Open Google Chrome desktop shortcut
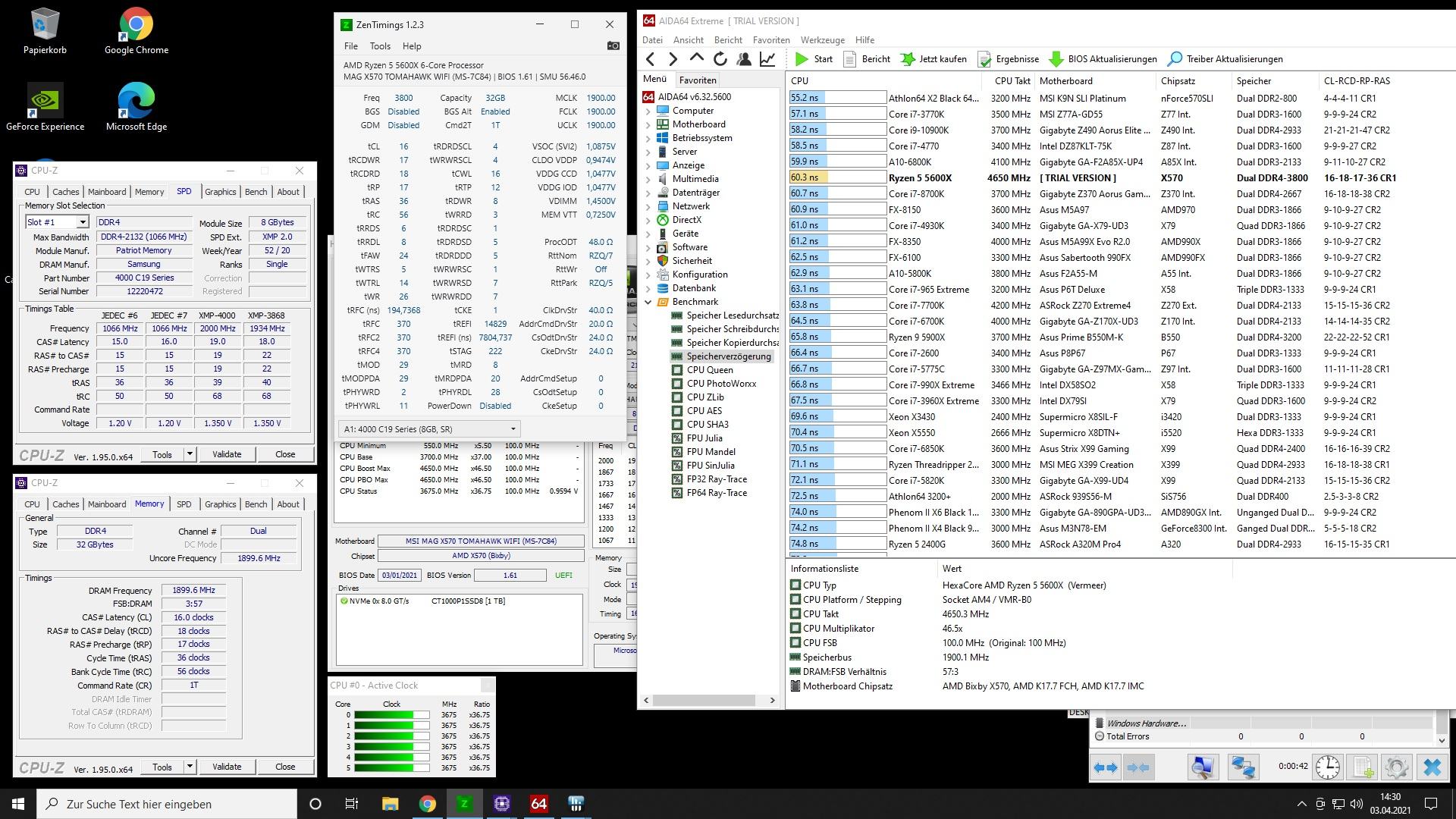The image size is (1456, 819). pyautogui.click(x=136, y=32)
